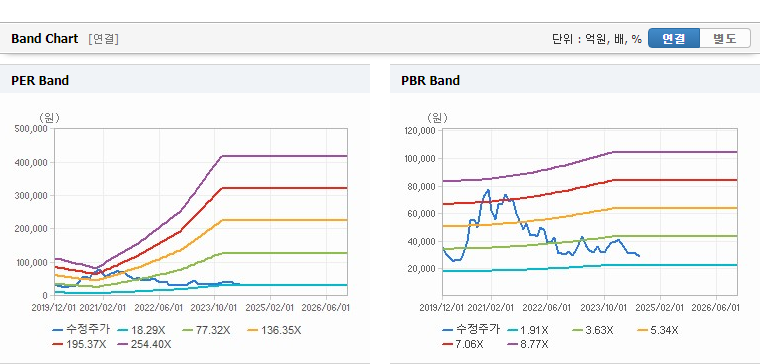Toggle 195.37X legend series
This screenshot has width=760, height=364.
pos(79,344)
